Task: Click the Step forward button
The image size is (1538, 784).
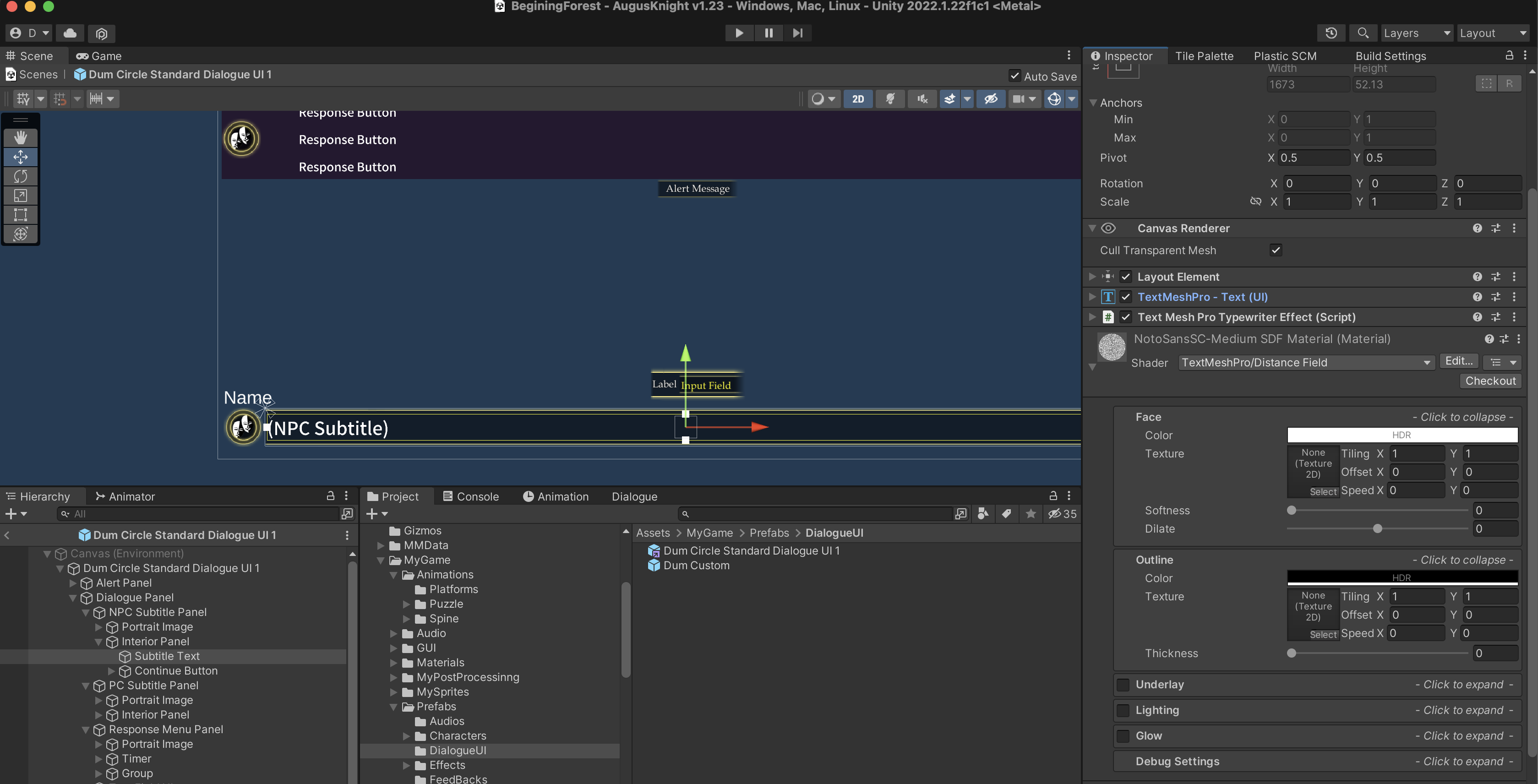Action: tap(797, 33)
